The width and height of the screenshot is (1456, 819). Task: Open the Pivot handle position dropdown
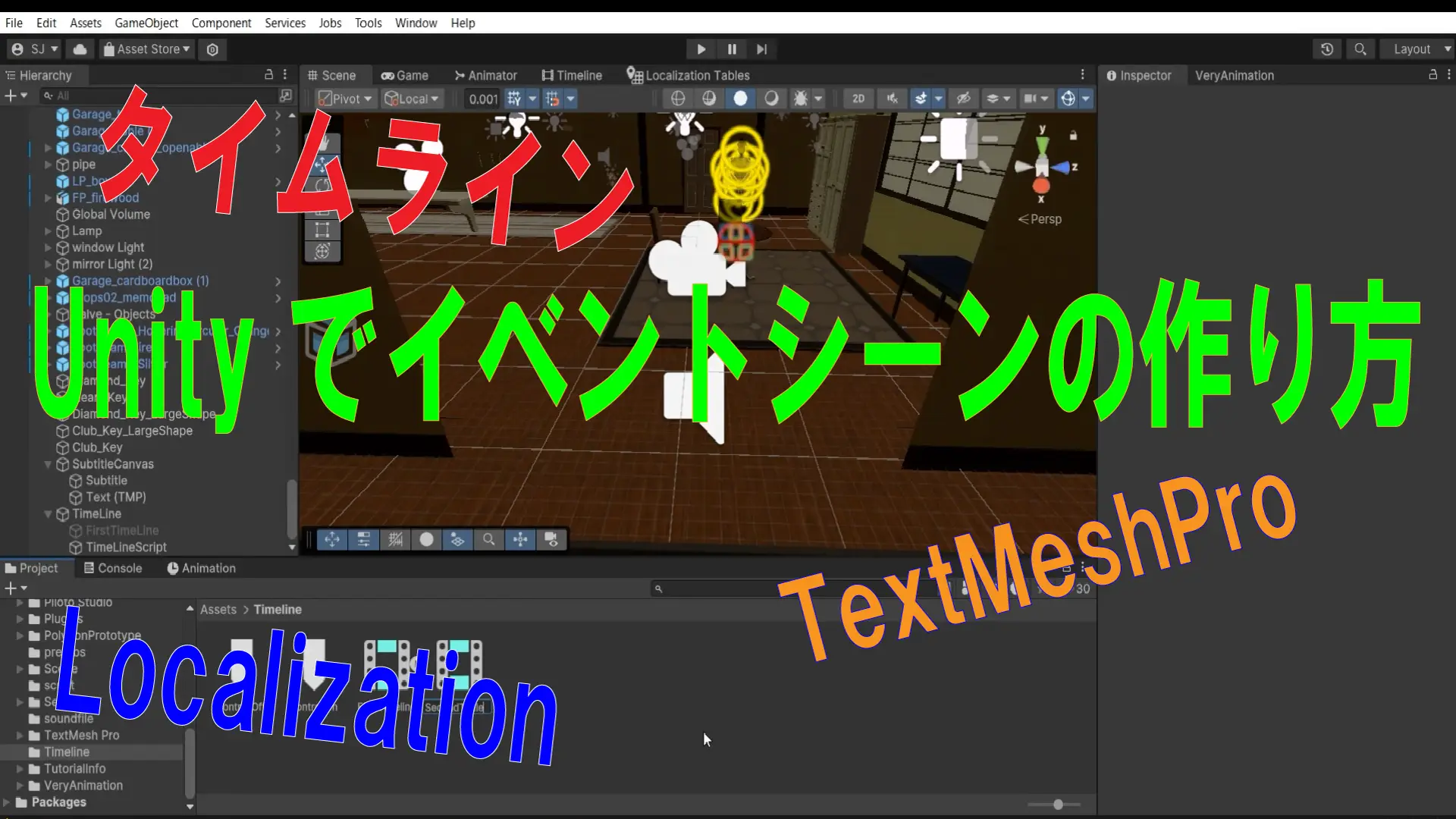[345, 99]
